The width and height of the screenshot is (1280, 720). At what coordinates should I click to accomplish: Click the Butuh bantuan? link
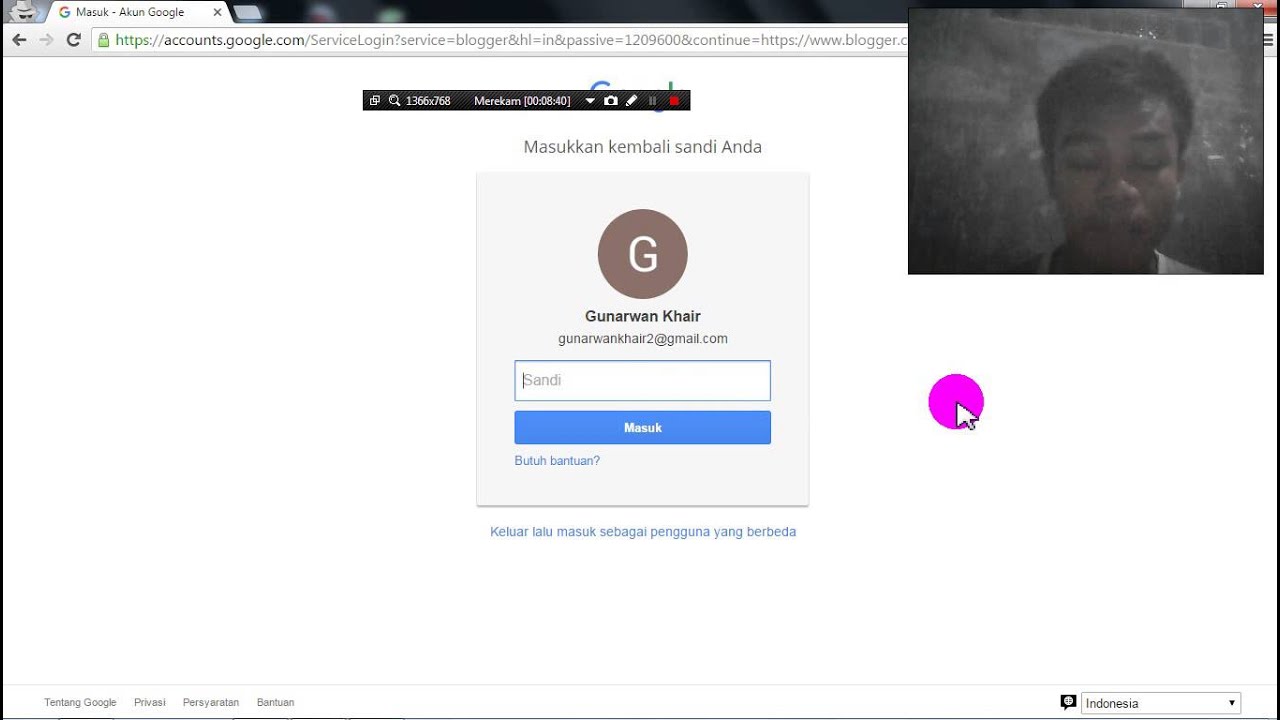(557, 461)
